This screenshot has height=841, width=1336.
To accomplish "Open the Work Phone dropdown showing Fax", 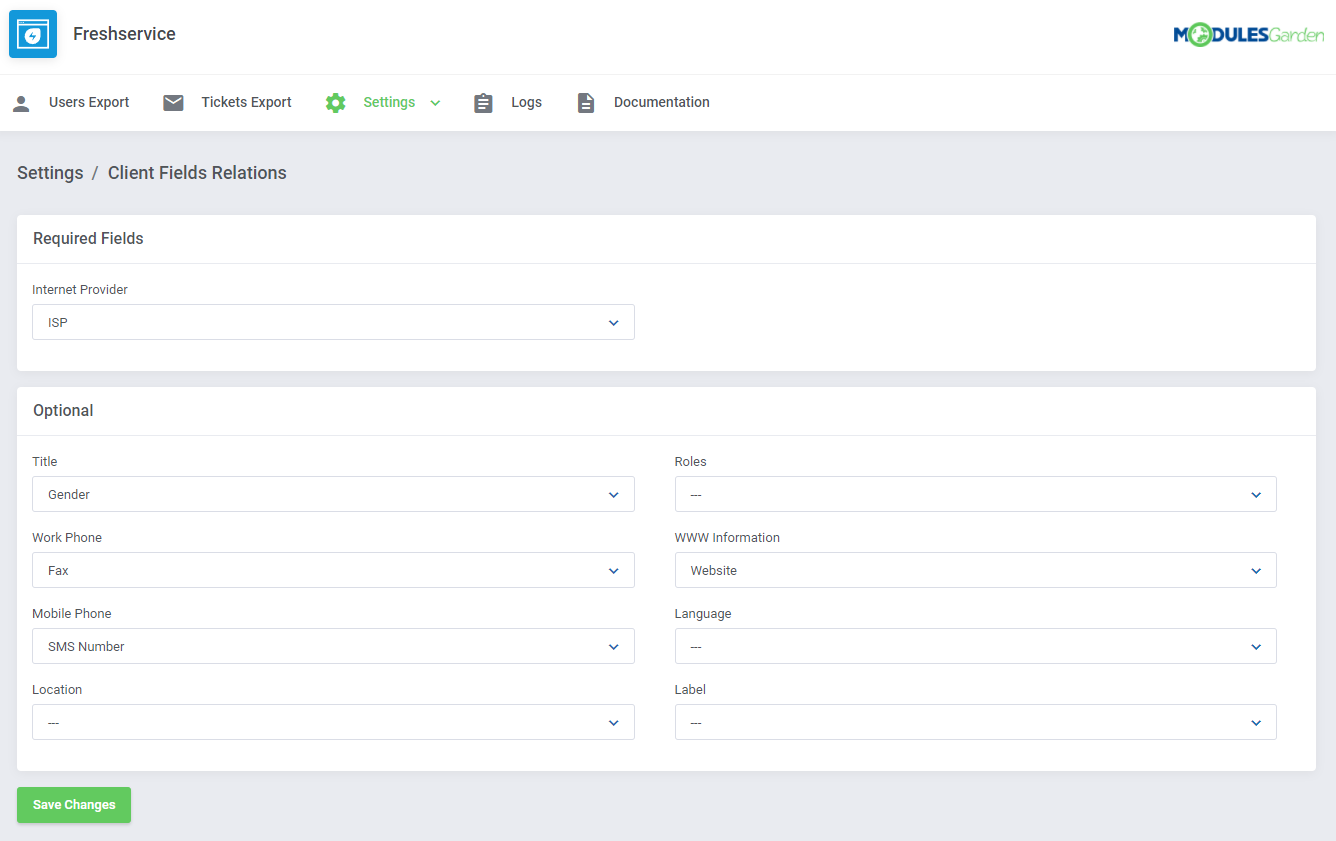I will pyautogui.click(x=333, y=570).
